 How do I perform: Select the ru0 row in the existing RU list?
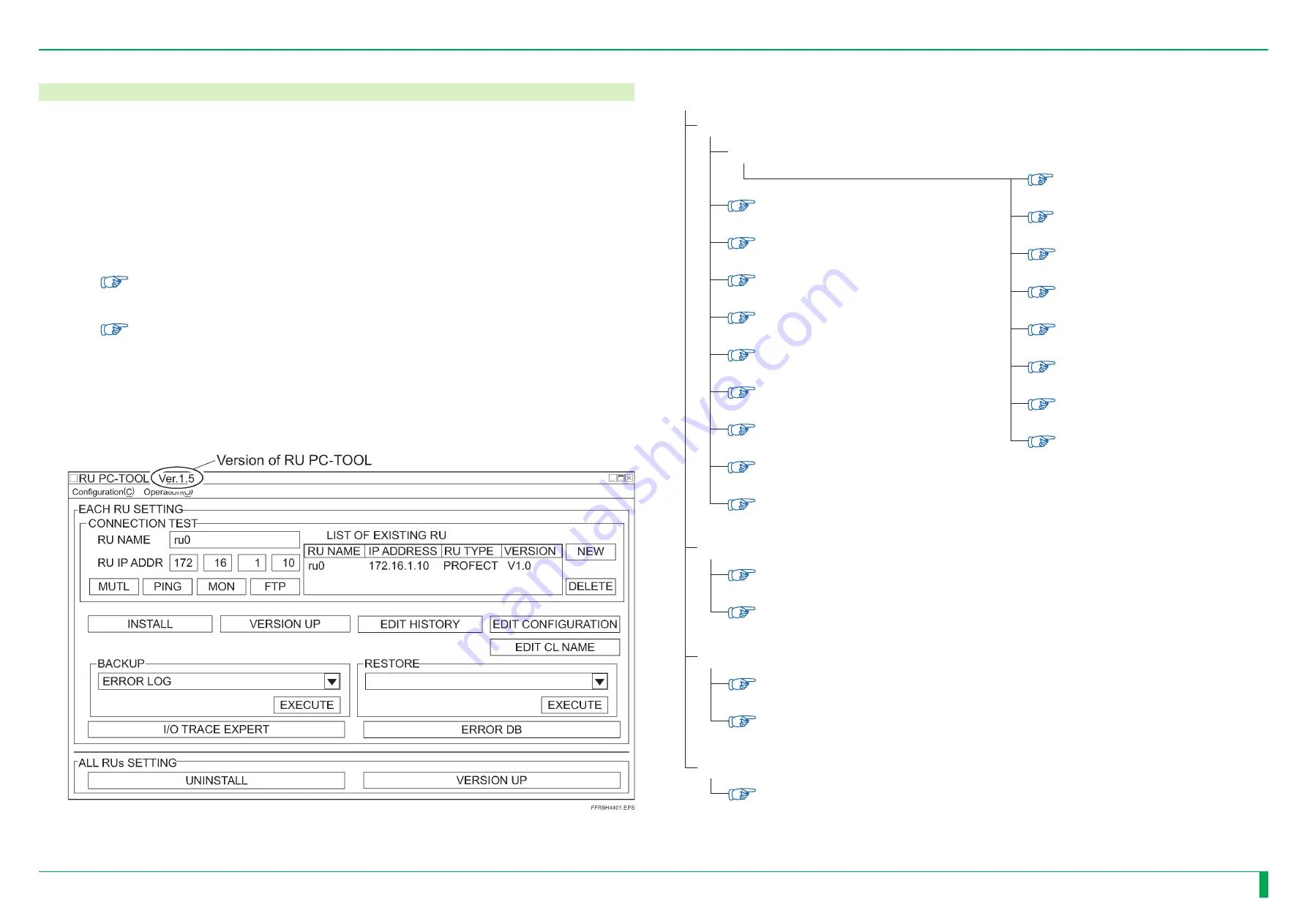[433, 566]
